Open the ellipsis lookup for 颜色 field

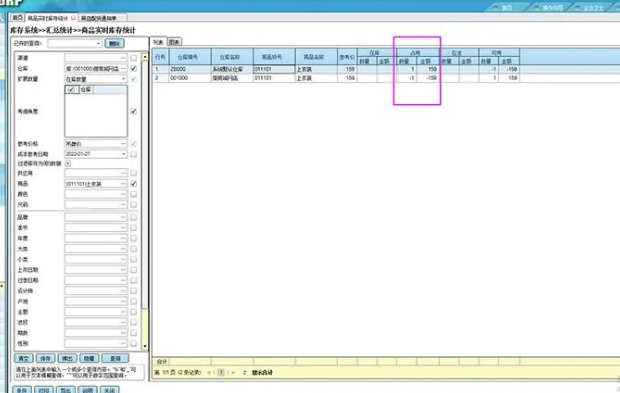point(123,194)
